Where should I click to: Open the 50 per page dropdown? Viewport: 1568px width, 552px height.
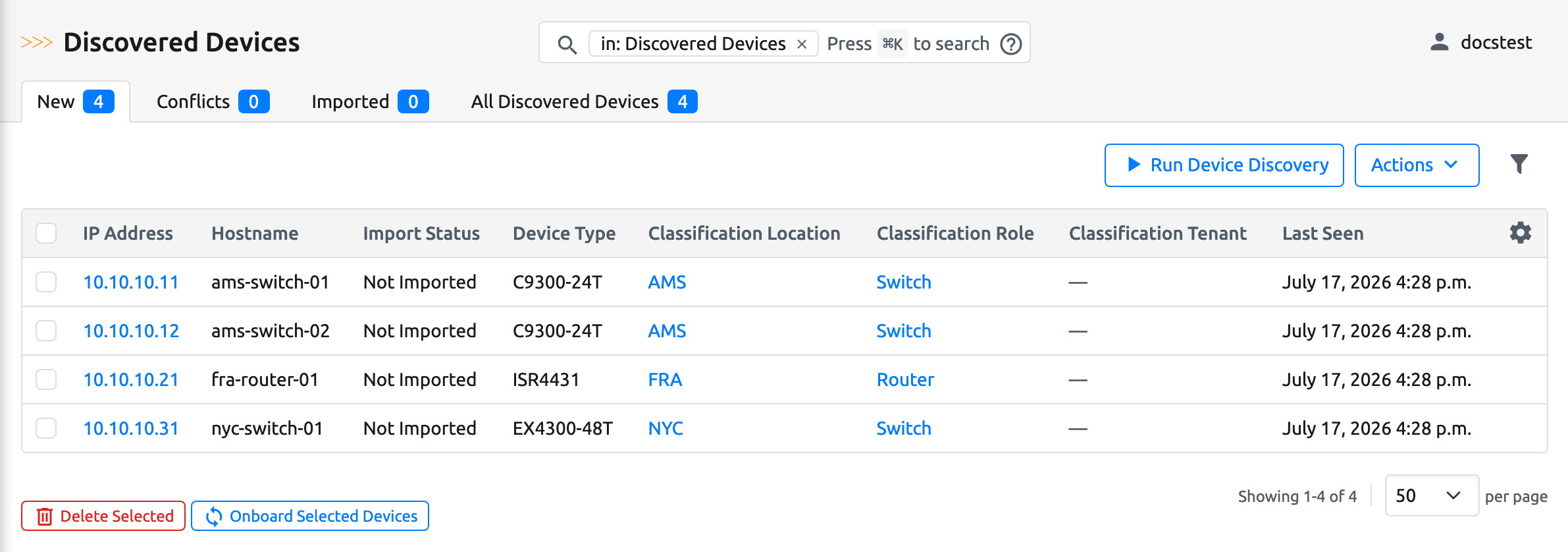(1432, 496)
